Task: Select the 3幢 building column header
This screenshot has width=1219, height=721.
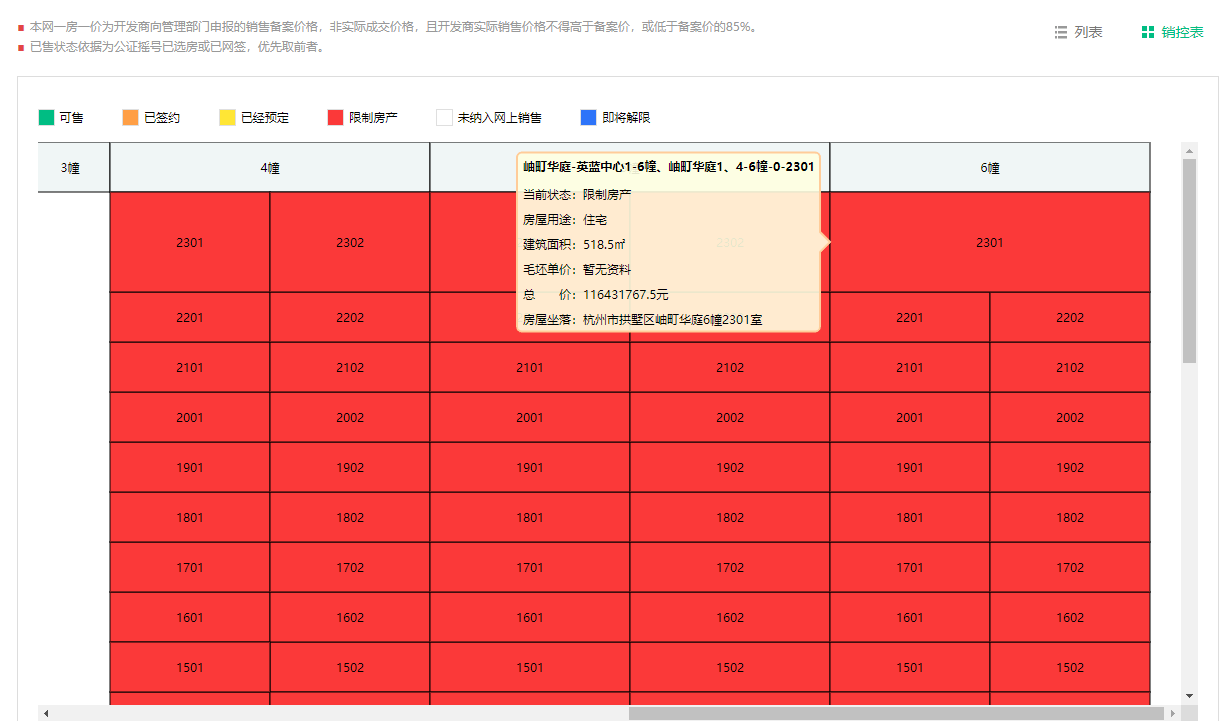Action: coord(71,168)
